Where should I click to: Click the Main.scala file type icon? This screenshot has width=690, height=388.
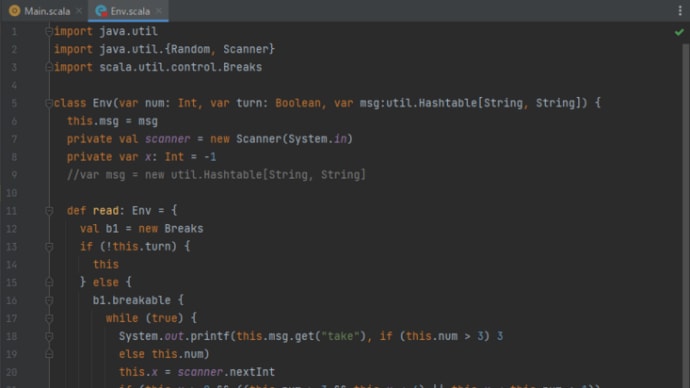(x=15, y=11)
